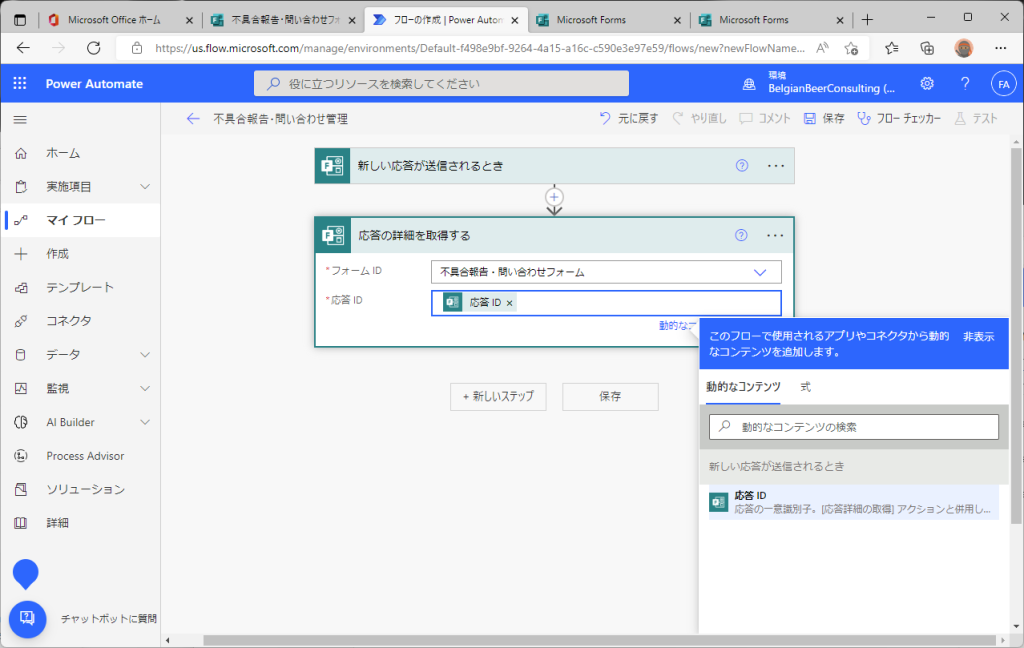The image size is (1024, 648).
Task: Close the first Microsoft Forms browser tab
Action: (x=677, y=20)
